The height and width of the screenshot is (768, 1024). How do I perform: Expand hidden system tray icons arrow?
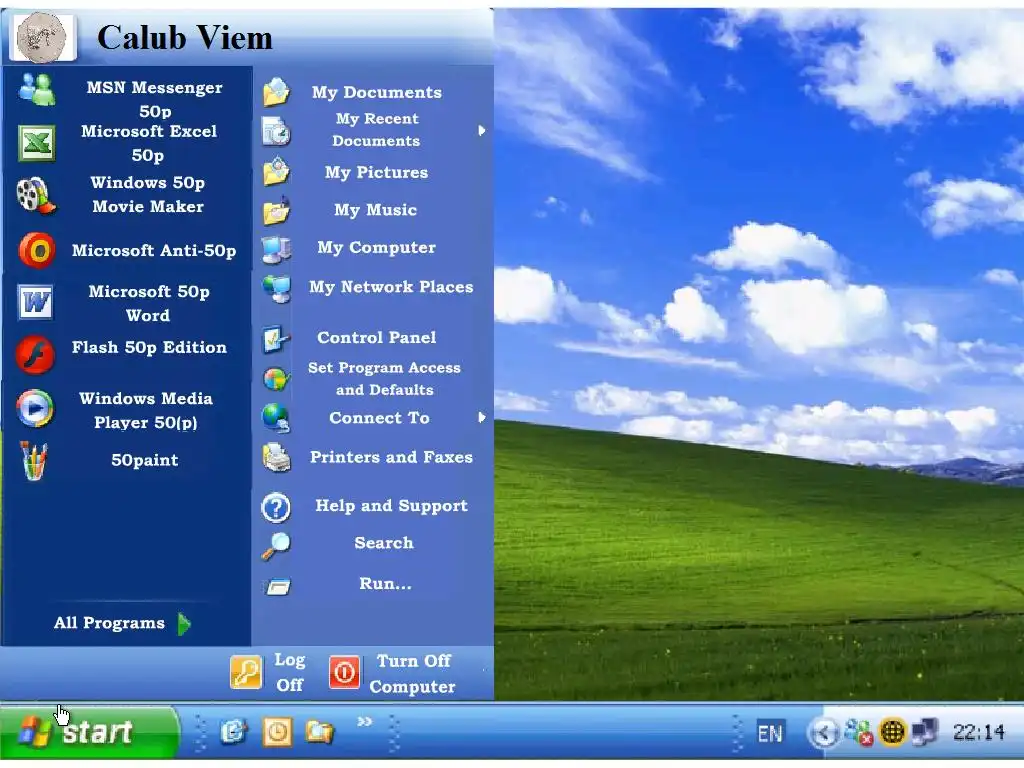coord(824,733)
